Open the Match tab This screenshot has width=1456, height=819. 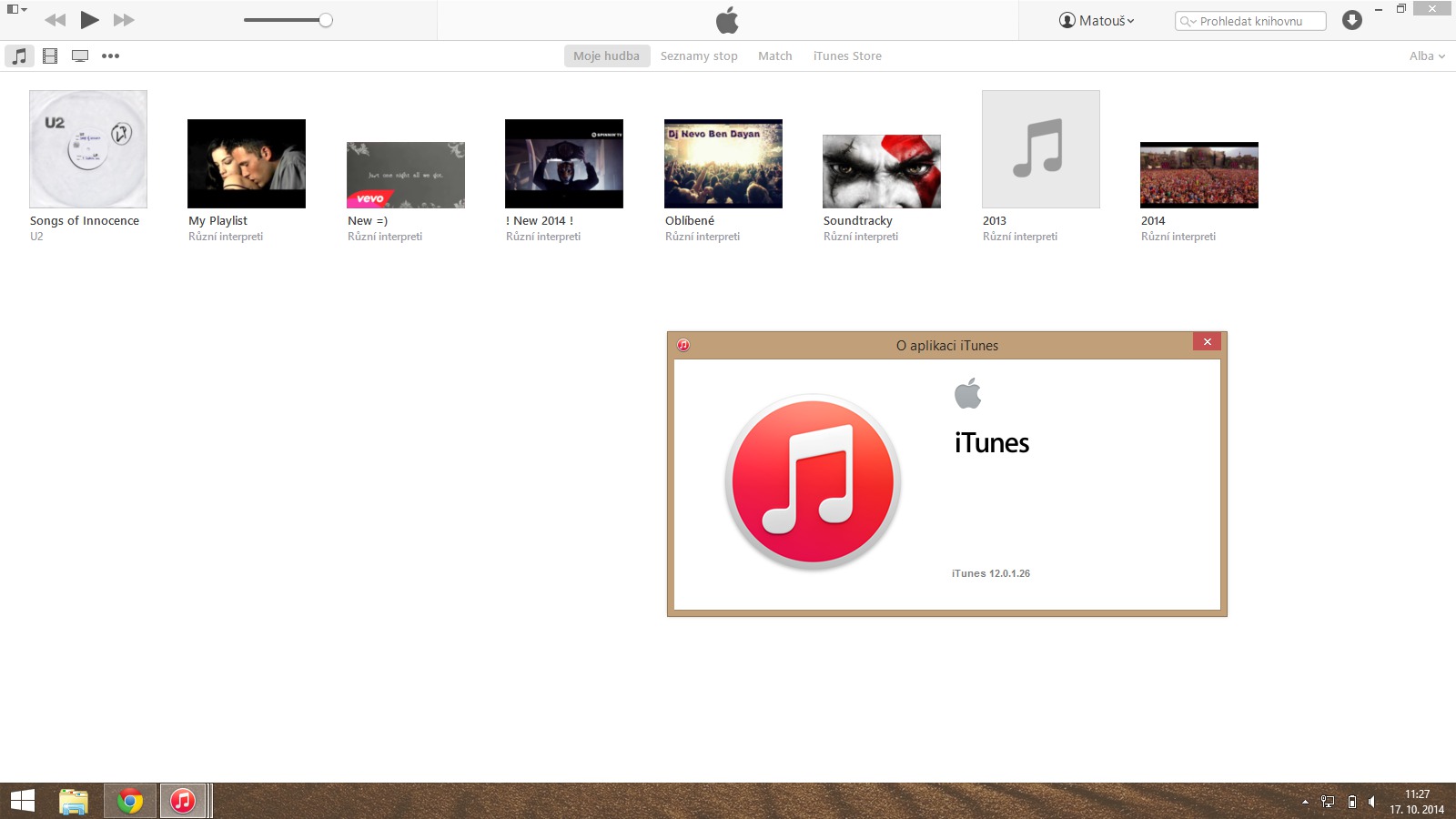point(775,56)
